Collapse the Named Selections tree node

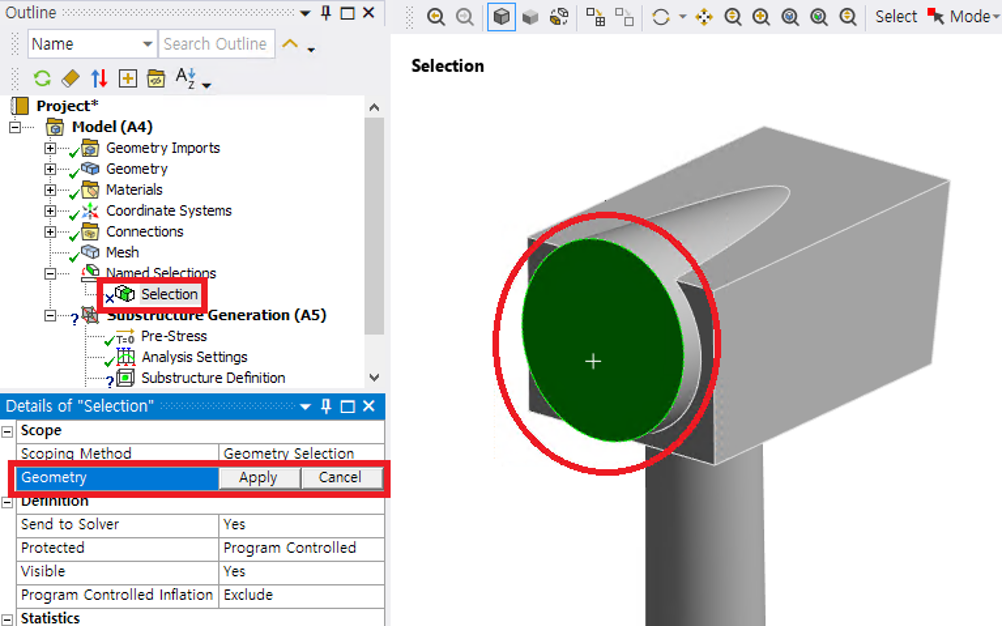pyautogui.click(x=50, y=273)
